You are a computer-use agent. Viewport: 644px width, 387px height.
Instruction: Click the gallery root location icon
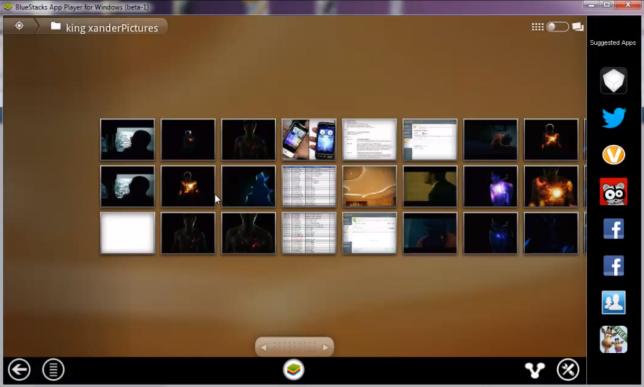tap(19, 26)
